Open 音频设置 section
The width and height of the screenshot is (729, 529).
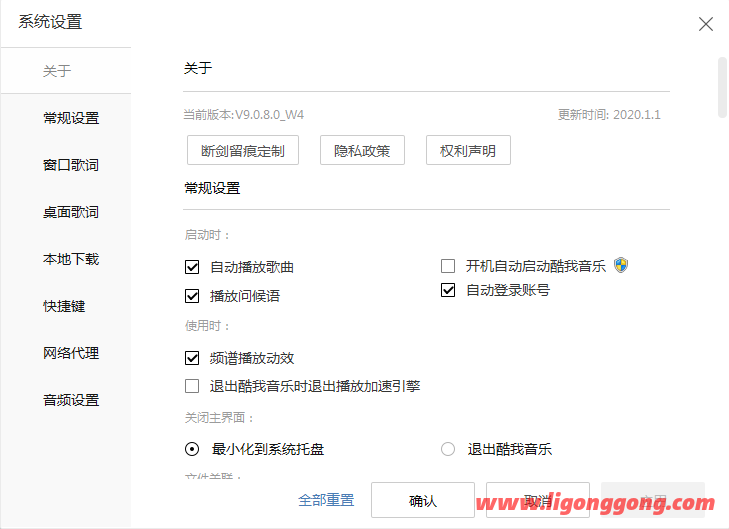(71, 400)
